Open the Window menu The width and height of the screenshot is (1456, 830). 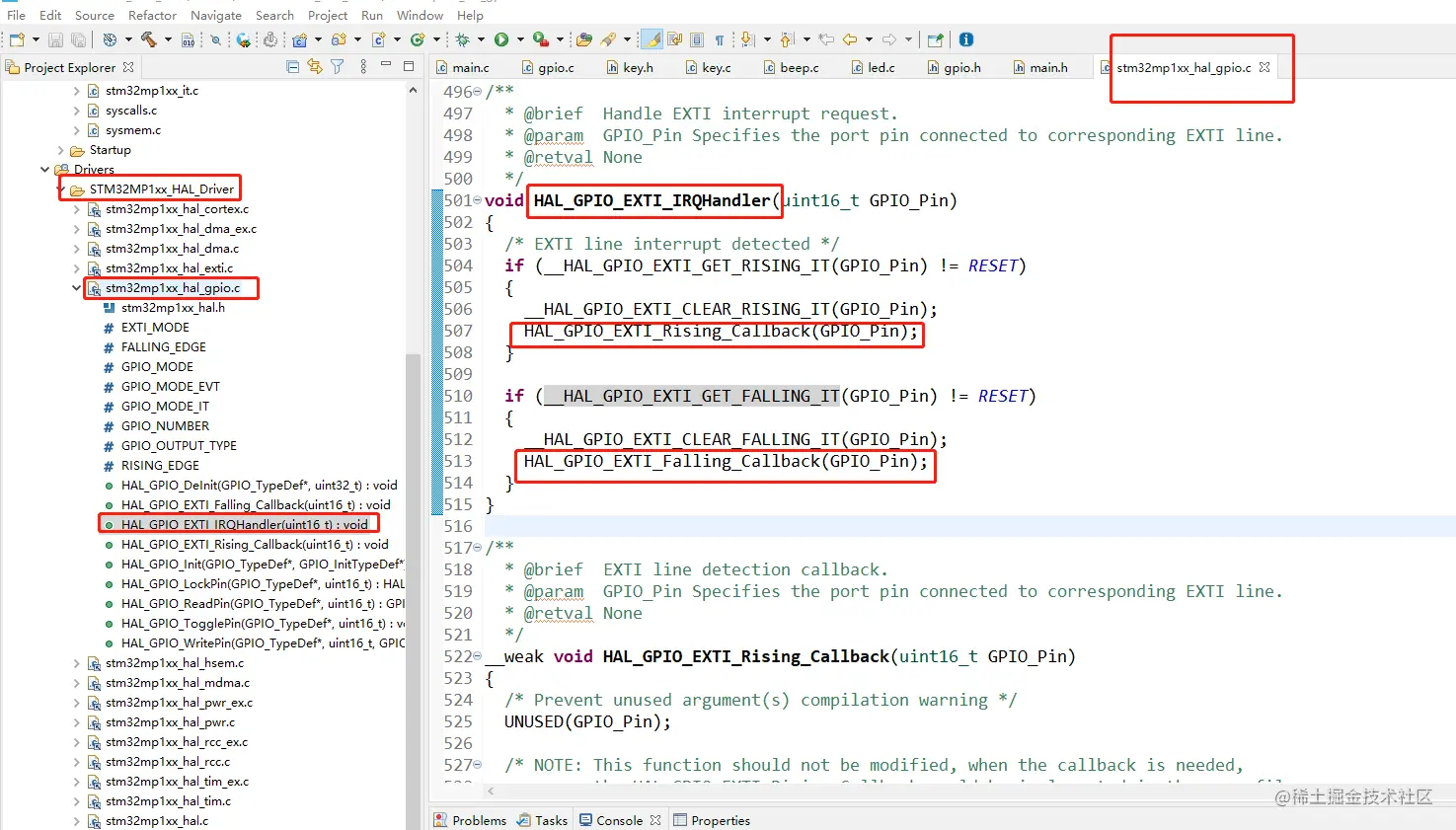tap(420, 15)
